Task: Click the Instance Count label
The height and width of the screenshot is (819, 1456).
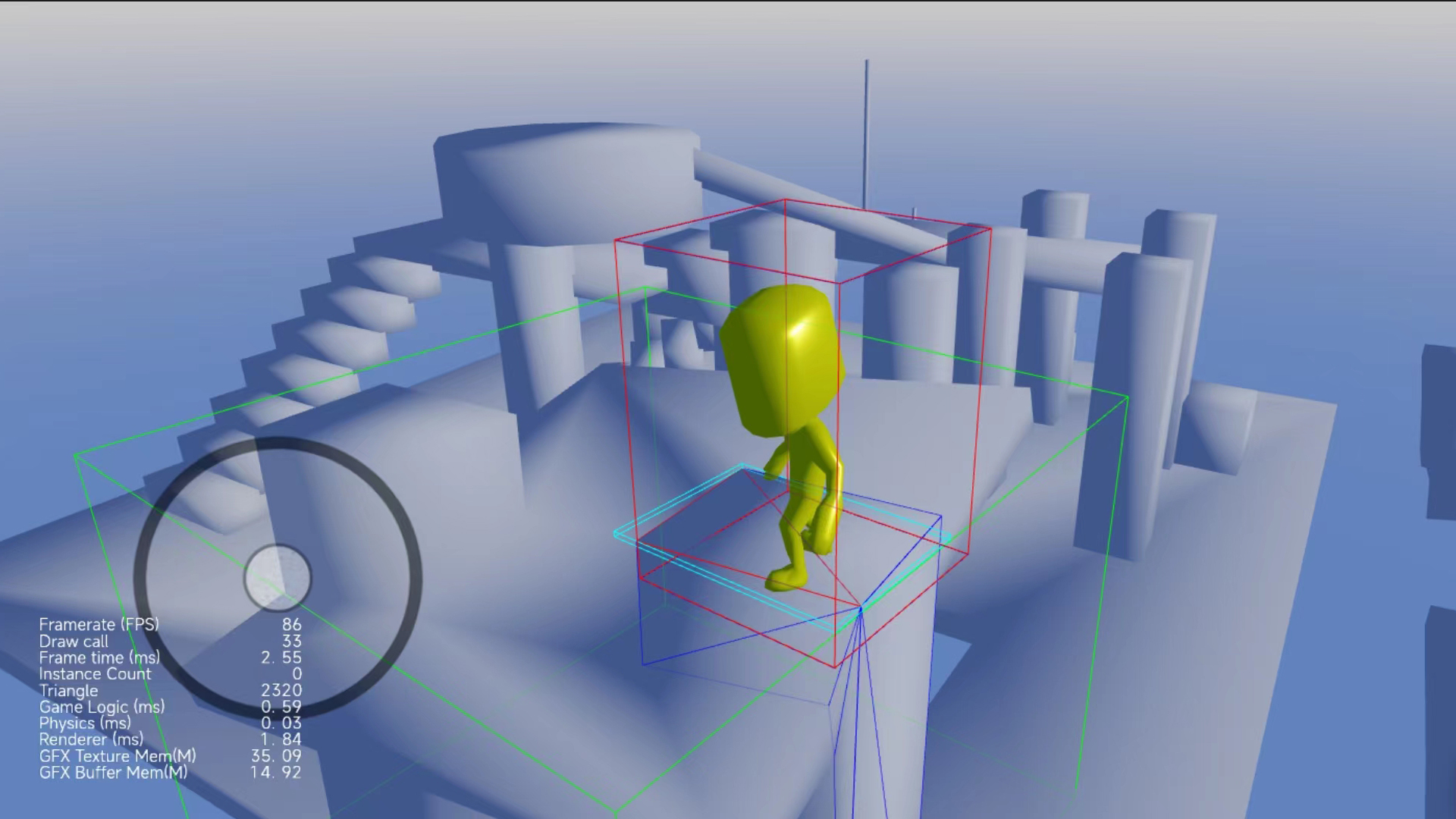Action: 95,674
